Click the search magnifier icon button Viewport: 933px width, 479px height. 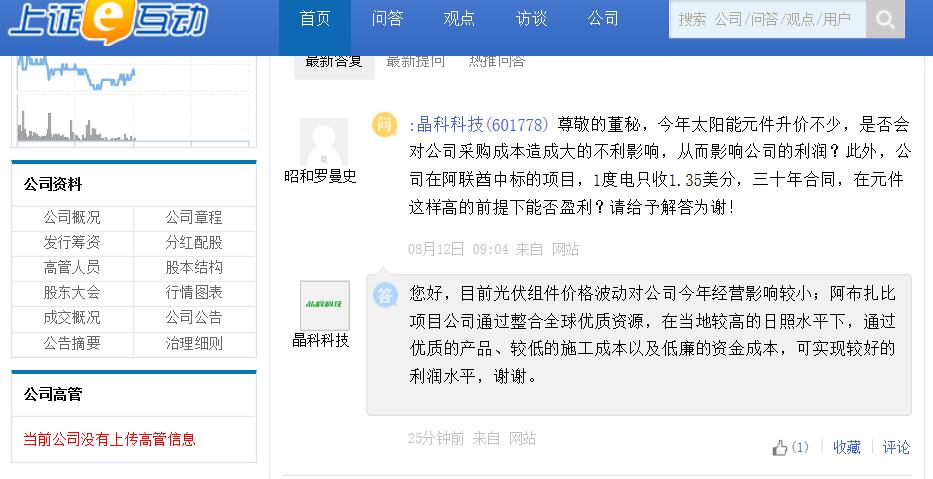coord(885,19)
